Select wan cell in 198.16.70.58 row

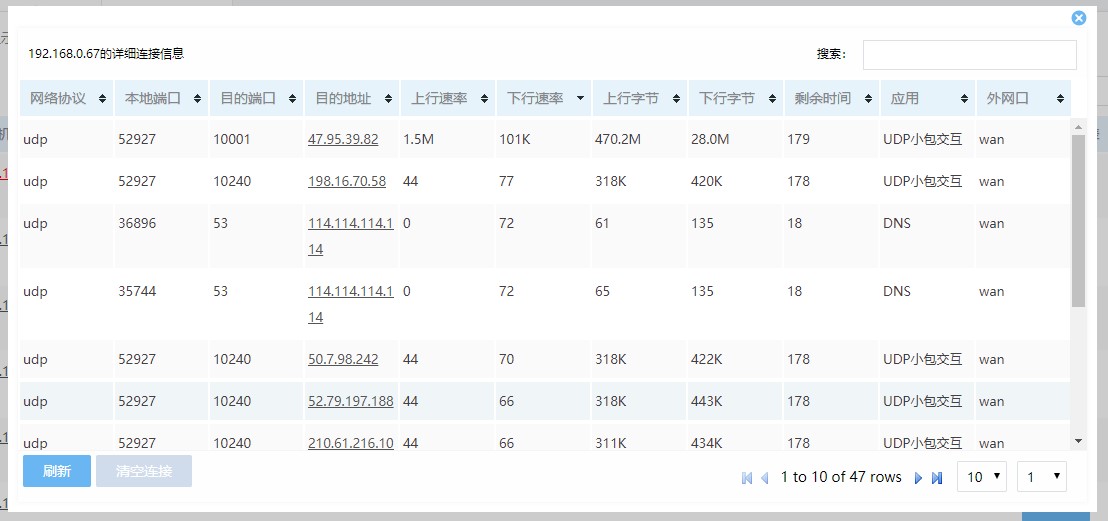click(1023, 181)
